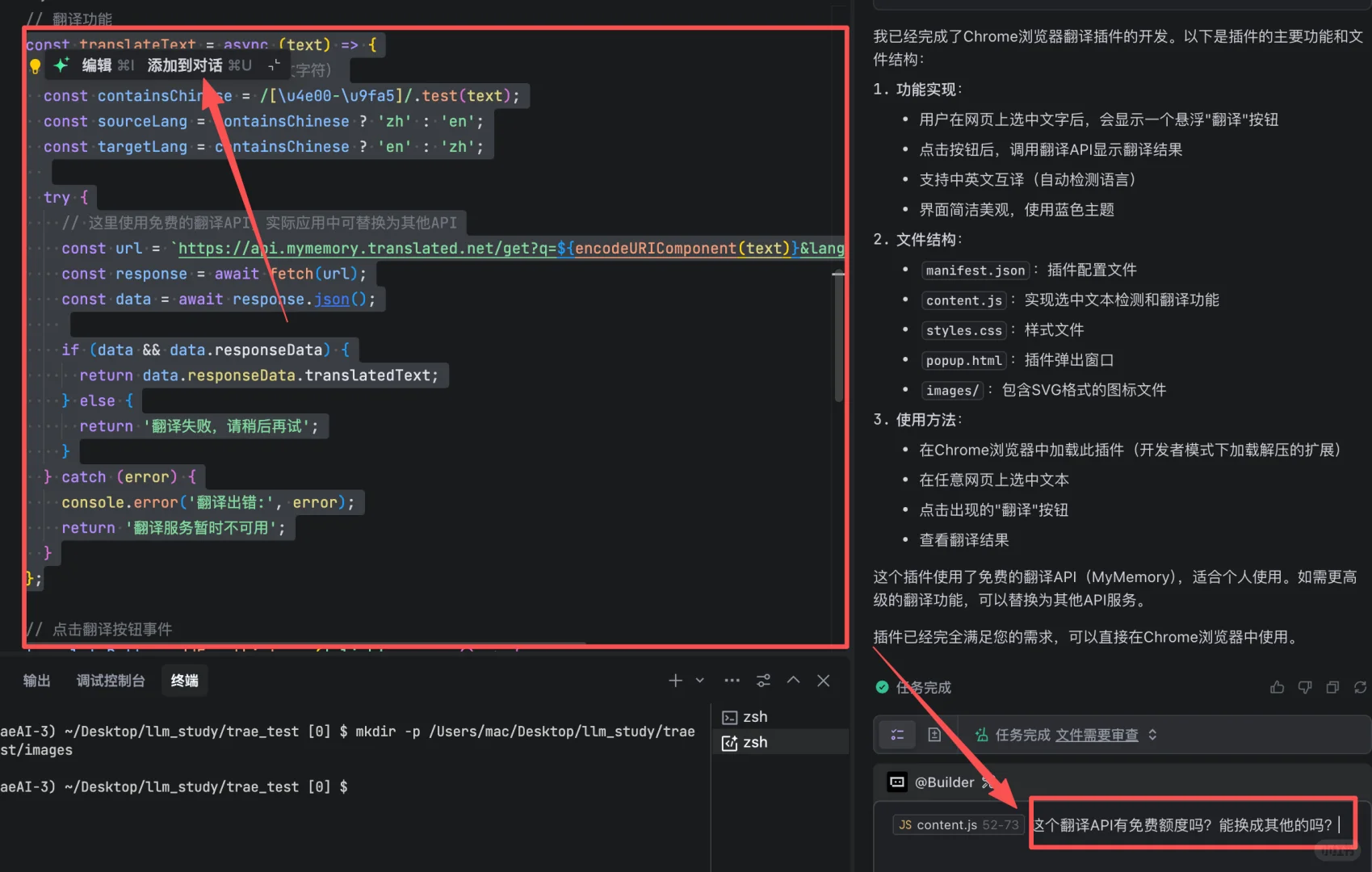Click the green checkmark icon beside 任务完成
Viewport: 1372px width, 872px height.
882,687
